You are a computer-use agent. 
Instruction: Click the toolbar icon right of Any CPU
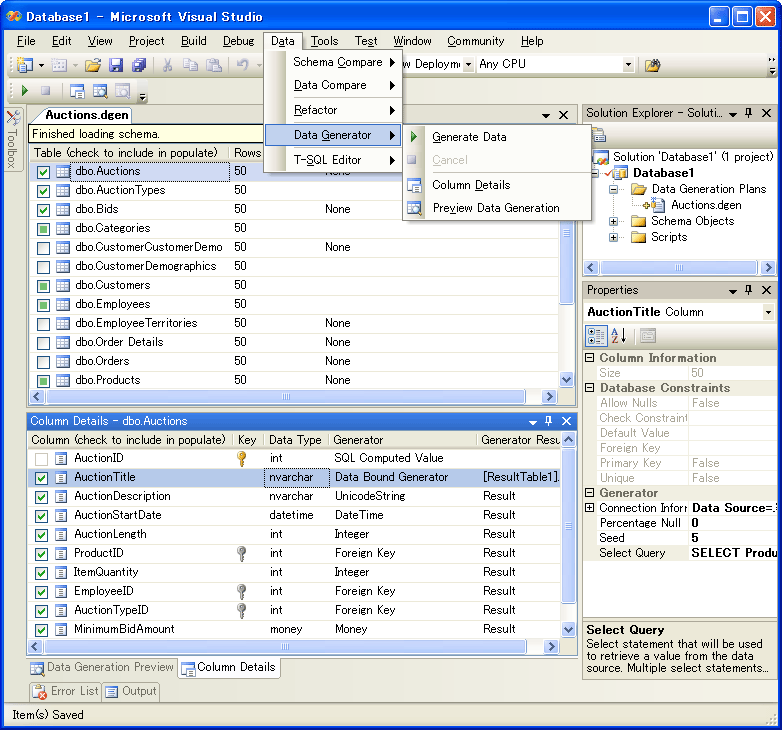pos(652,65)
